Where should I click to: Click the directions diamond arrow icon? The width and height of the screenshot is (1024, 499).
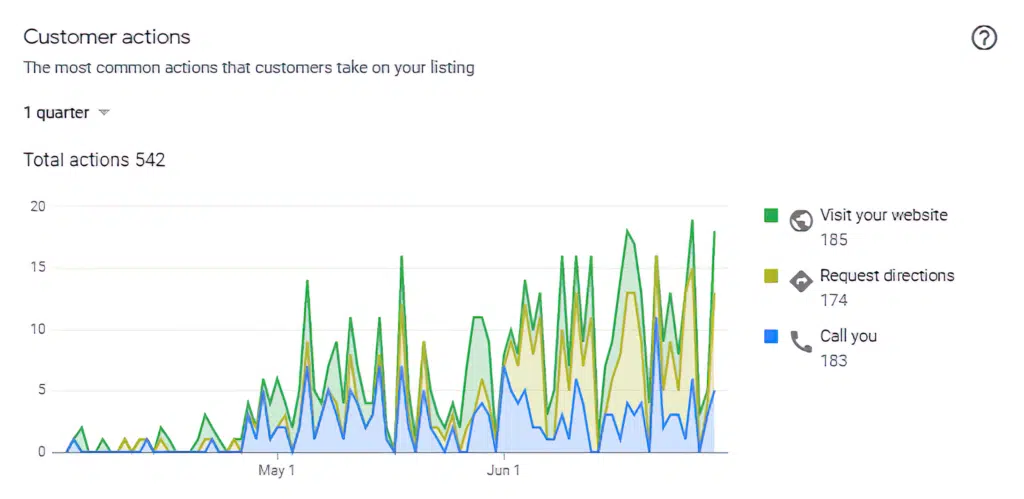point(800,282)
